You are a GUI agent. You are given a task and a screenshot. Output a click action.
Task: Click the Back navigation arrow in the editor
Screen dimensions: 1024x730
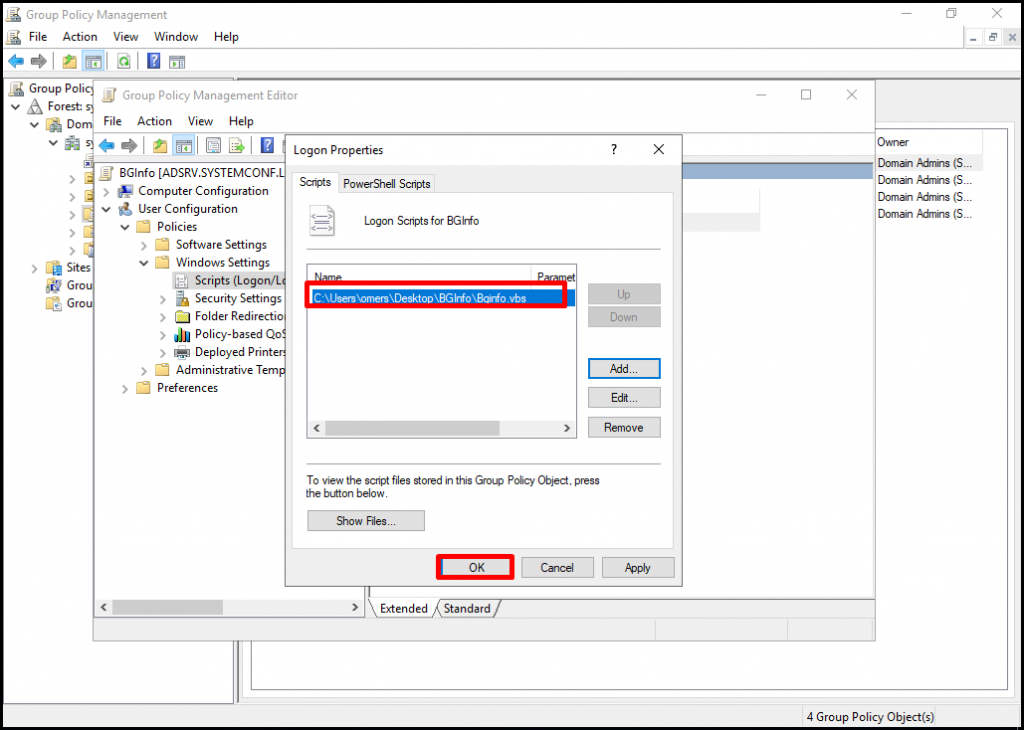coord(107,145)
